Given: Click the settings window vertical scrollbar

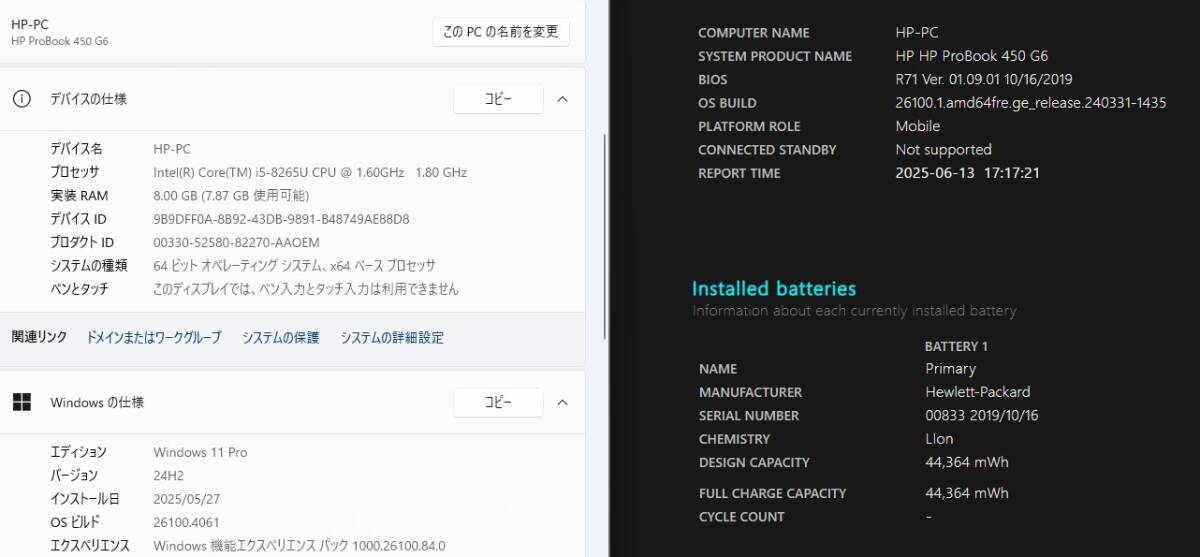Looking at the screenshot, I should click(603, 235).
